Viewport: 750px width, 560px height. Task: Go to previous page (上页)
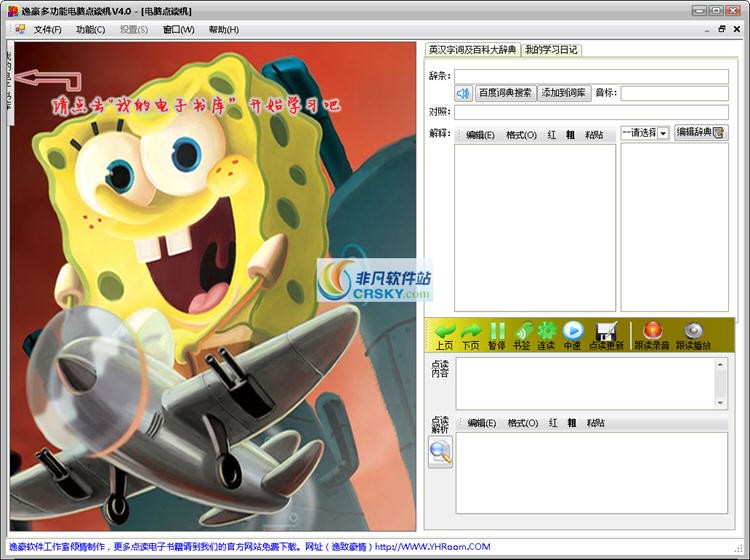(444, 335)
